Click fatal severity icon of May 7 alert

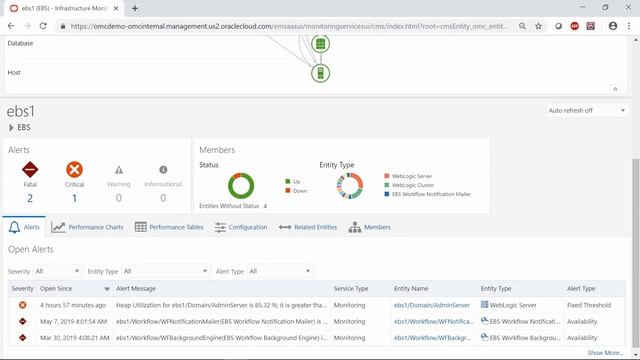[22, 321]
